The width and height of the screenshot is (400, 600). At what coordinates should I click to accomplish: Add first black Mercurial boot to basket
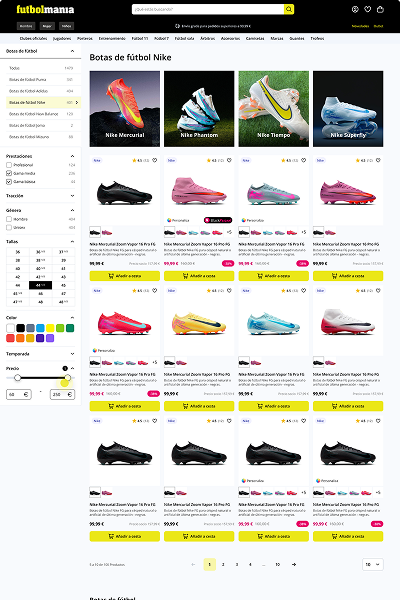click(x=124, y=276)
